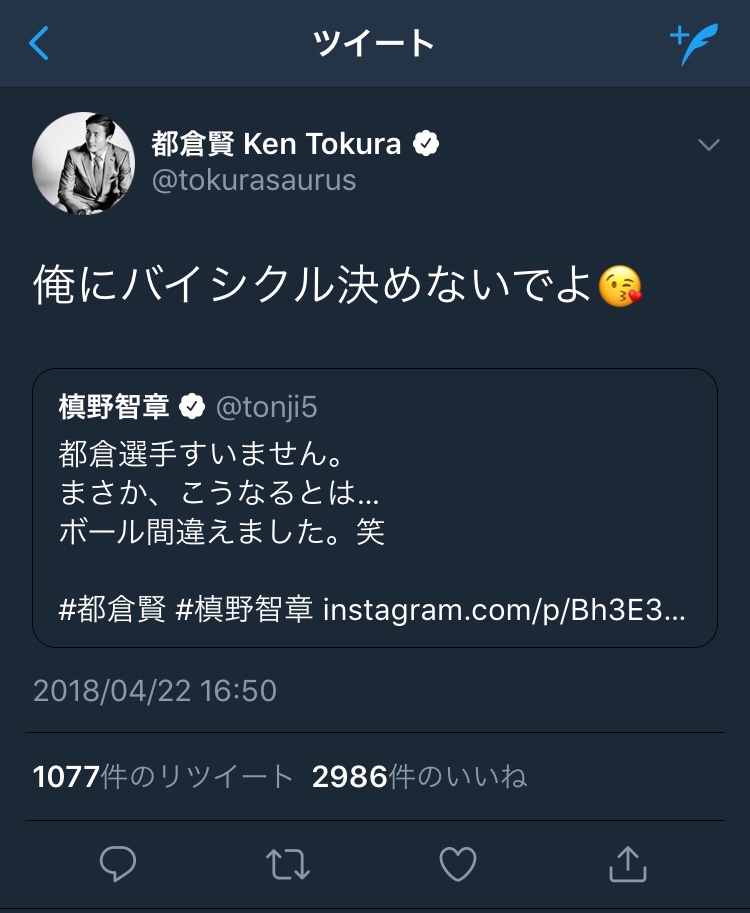View the 2986 likes list
Image resolution: width=750 pixels, height=913 pixels.
pyautogui.click(x=419, y=776)
